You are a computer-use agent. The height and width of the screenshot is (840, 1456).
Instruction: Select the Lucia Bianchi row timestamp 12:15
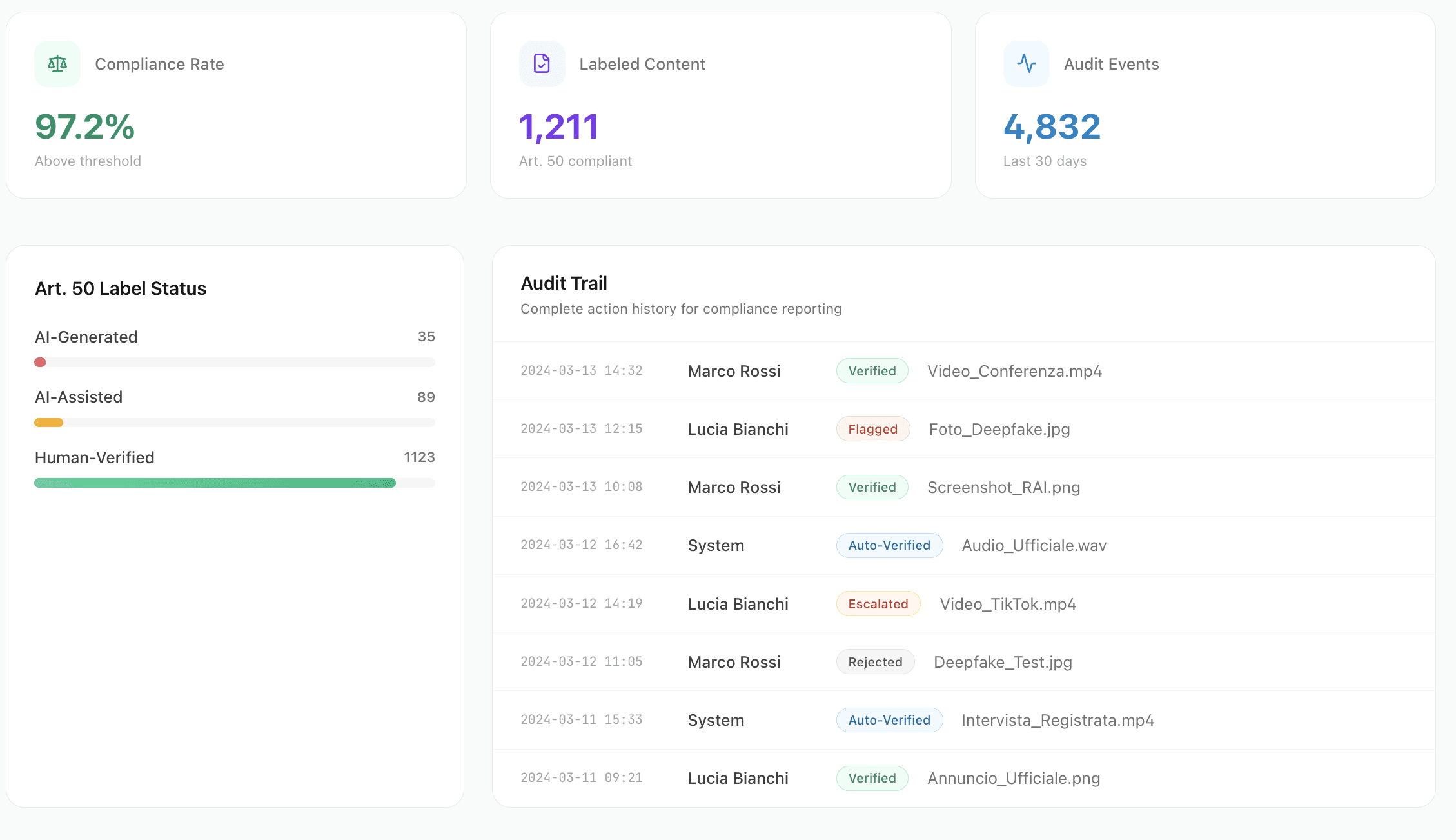581,428
